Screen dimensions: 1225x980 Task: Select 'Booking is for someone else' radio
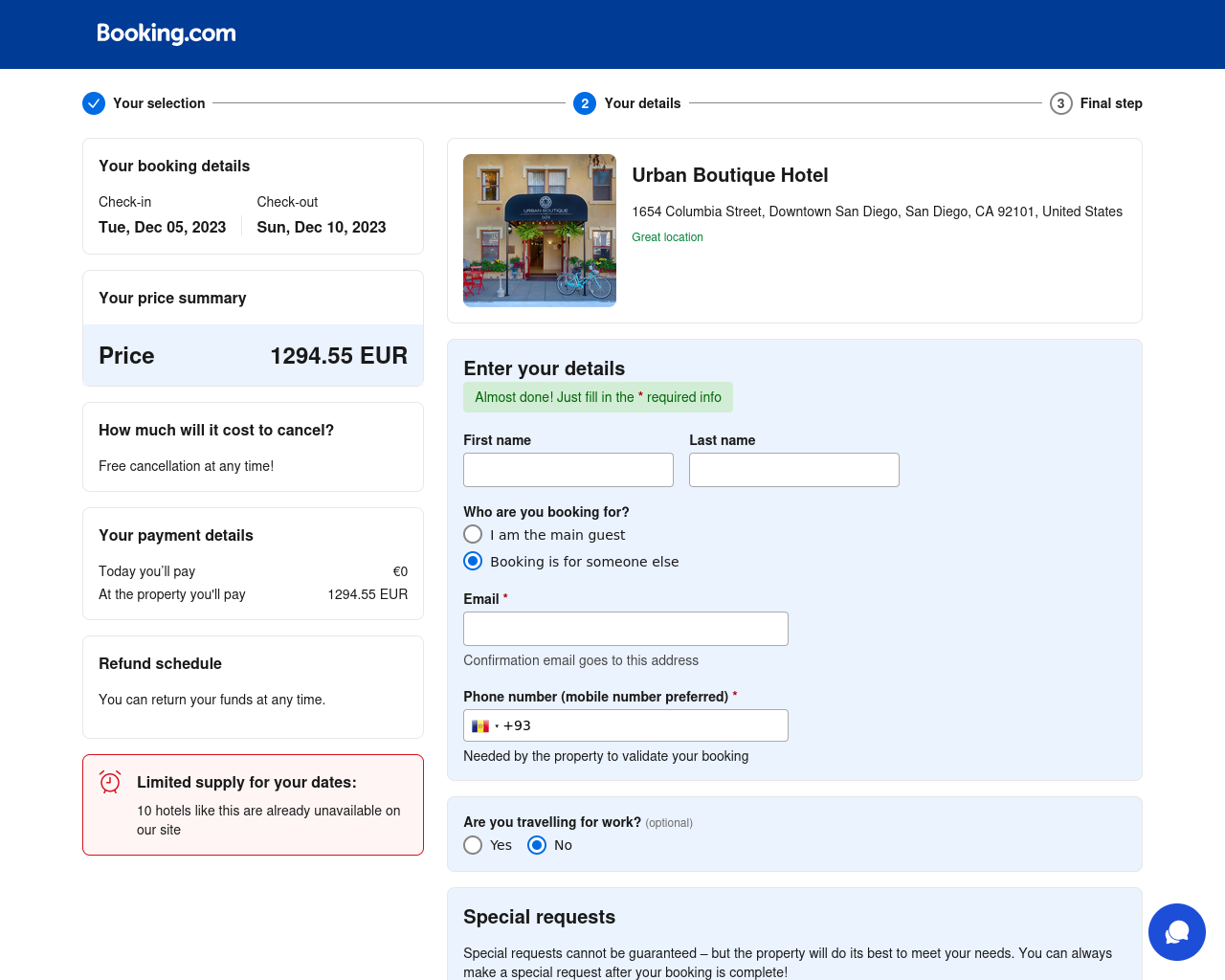coord(473,561)
